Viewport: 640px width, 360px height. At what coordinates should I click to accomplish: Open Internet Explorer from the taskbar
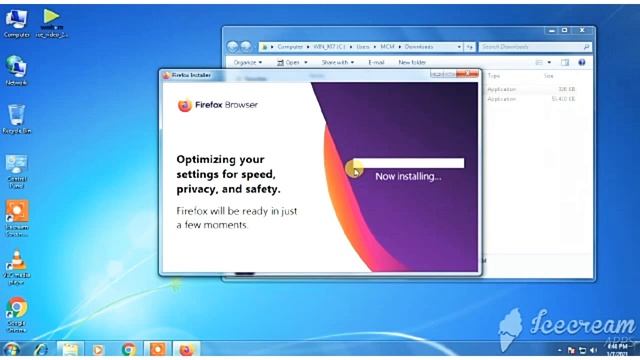41,349
